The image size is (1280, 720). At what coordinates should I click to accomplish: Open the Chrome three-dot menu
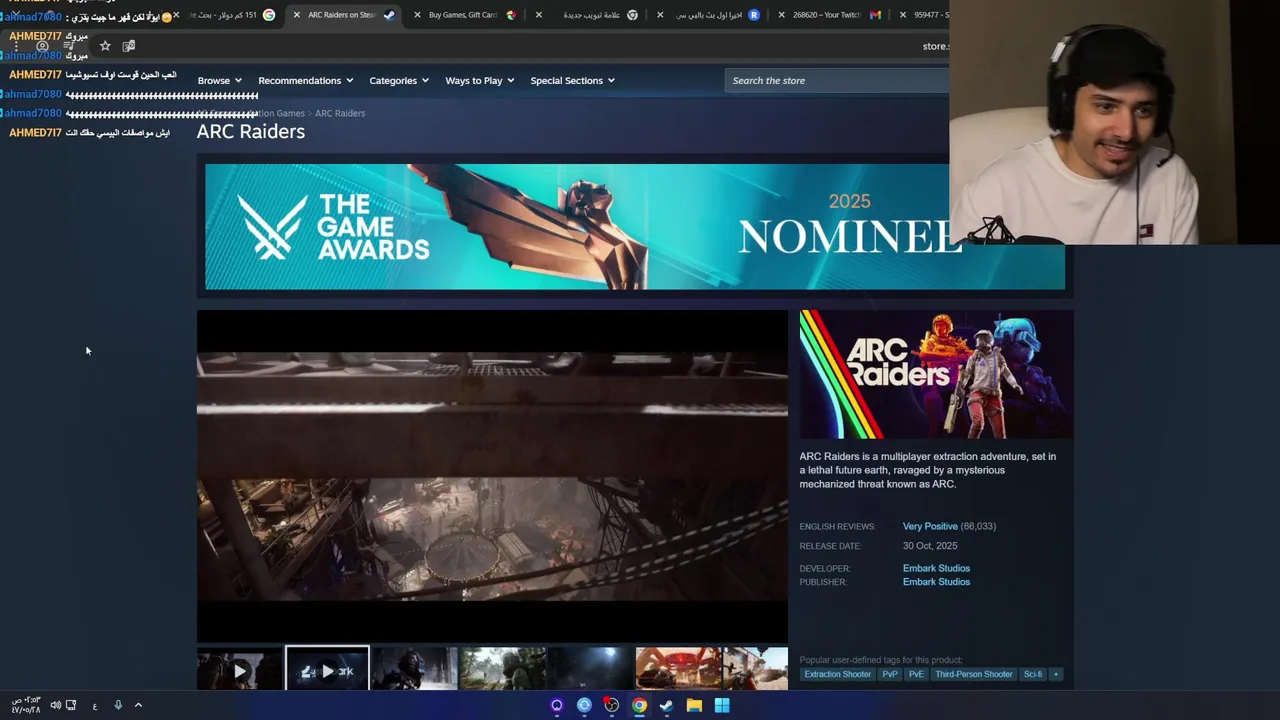[x=15, y=46]
